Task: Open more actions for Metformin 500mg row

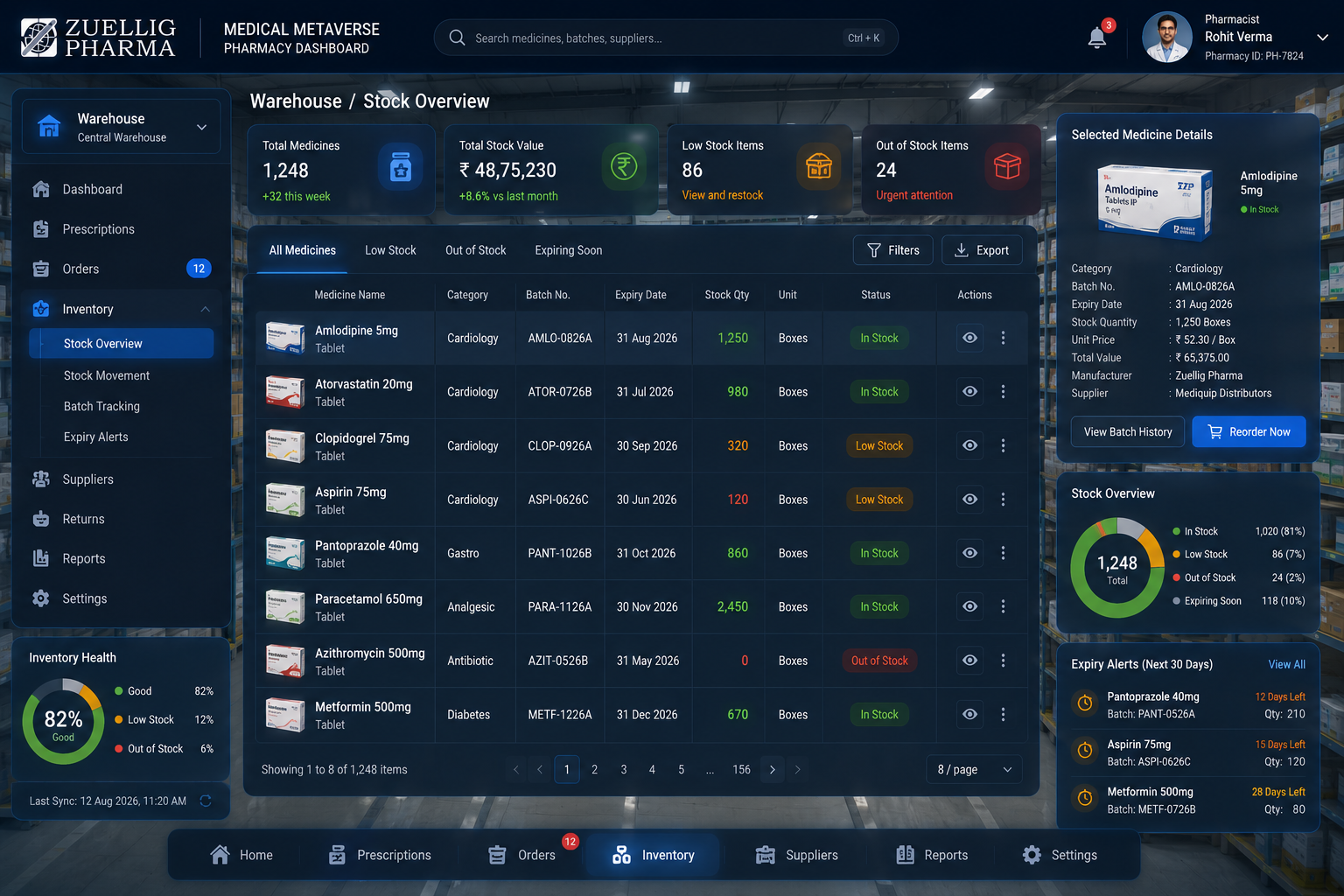Action: coord(1003,715)
